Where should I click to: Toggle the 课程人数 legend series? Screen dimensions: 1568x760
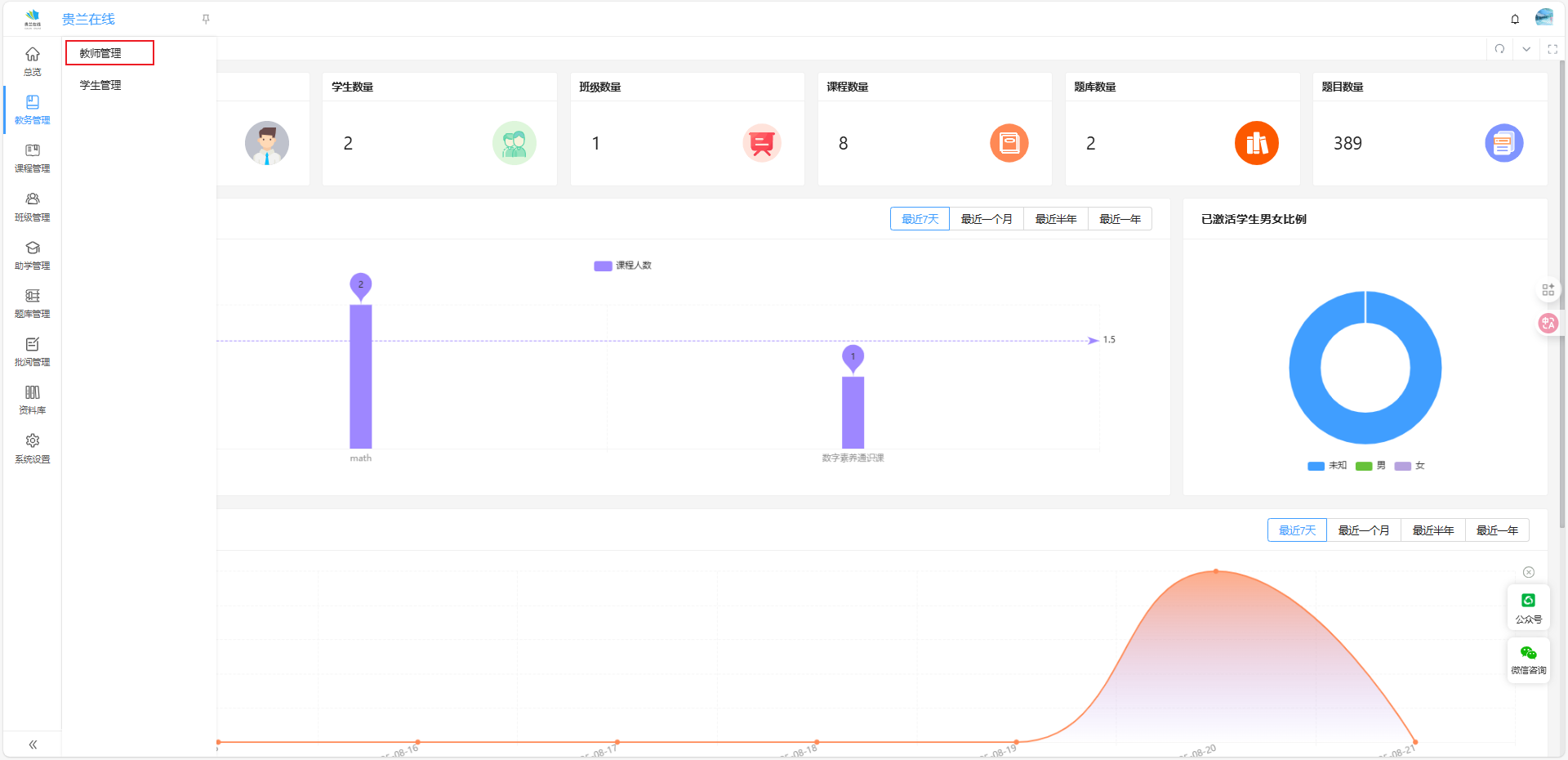(622, 266)
